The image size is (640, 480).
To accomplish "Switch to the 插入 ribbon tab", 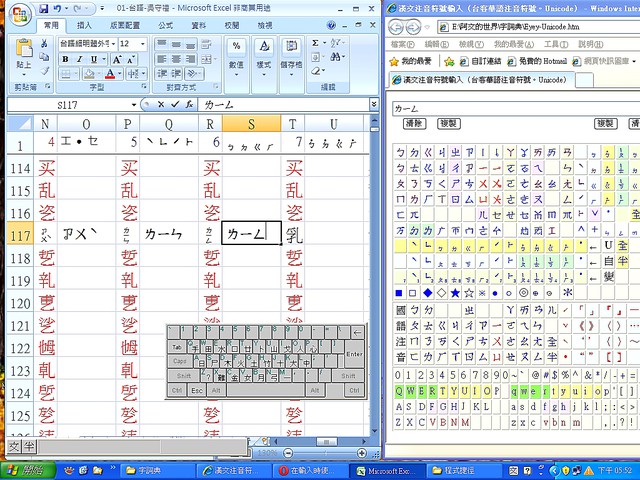I will pos(84,25).
